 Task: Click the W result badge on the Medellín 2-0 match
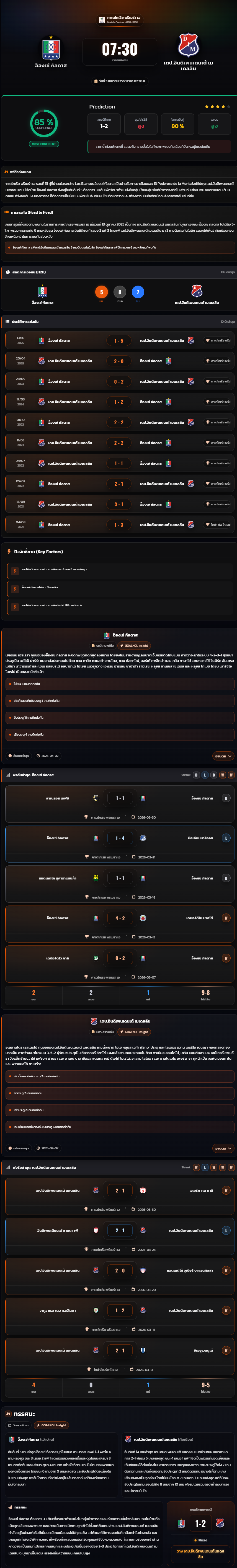[226, 1270]
